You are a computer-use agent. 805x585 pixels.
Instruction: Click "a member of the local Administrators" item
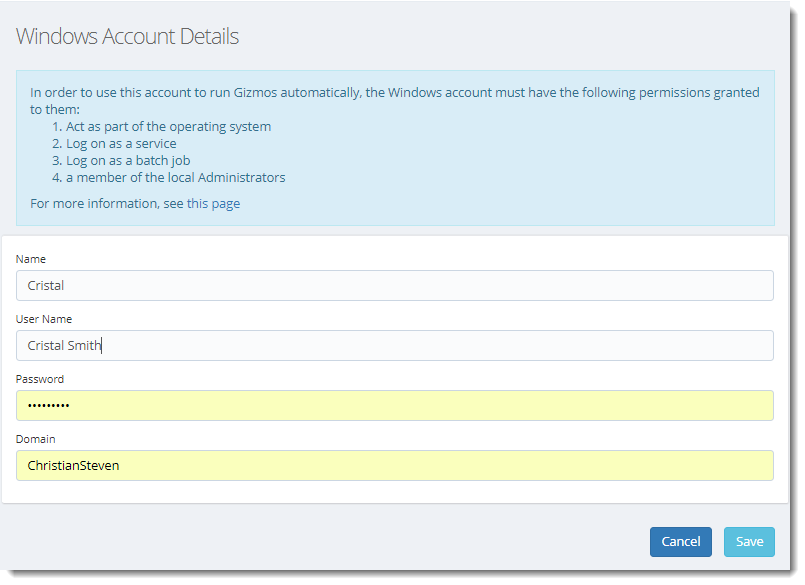coord(176,178)
